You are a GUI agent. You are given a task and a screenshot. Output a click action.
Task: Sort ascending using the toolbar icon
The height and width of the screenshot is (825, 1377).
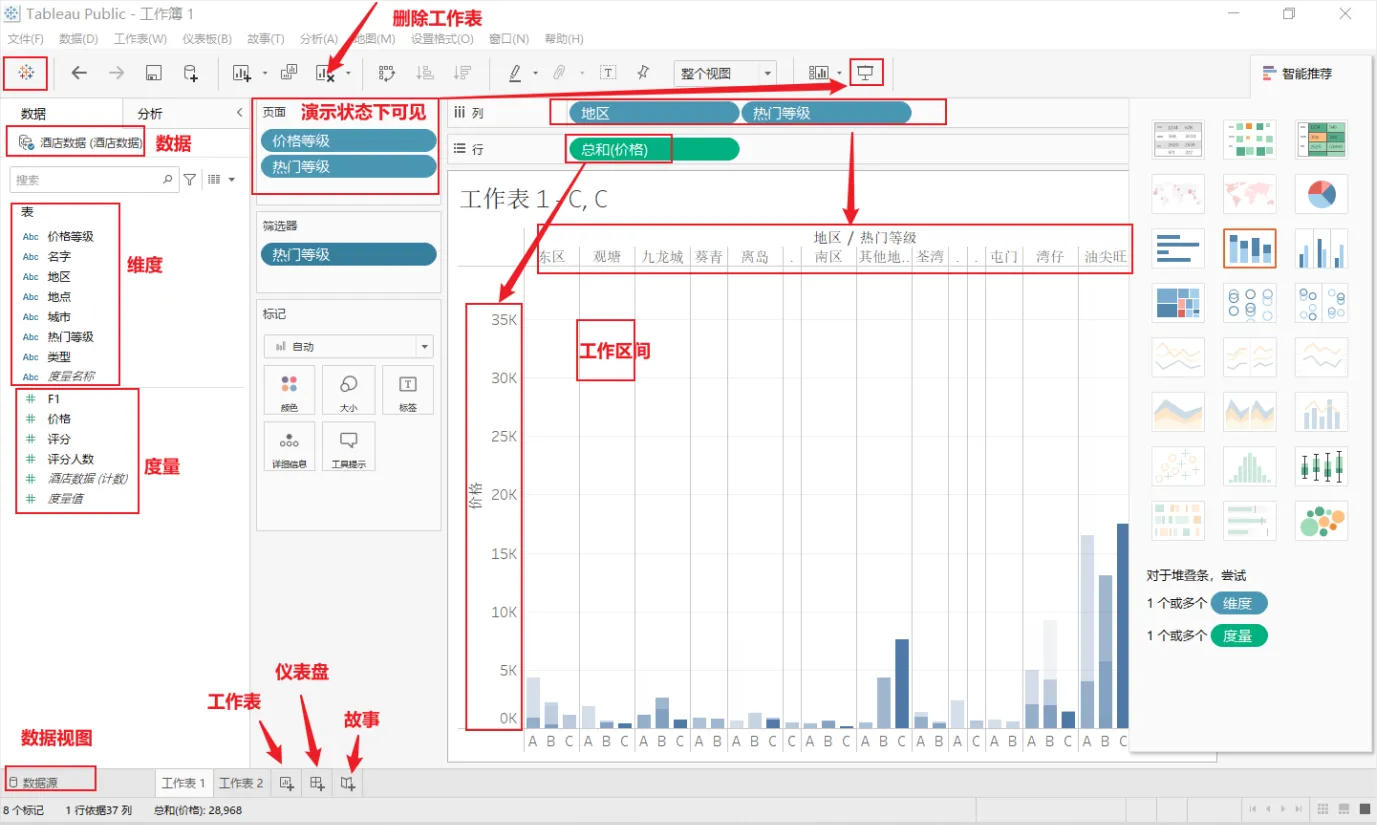pos(424,73)
